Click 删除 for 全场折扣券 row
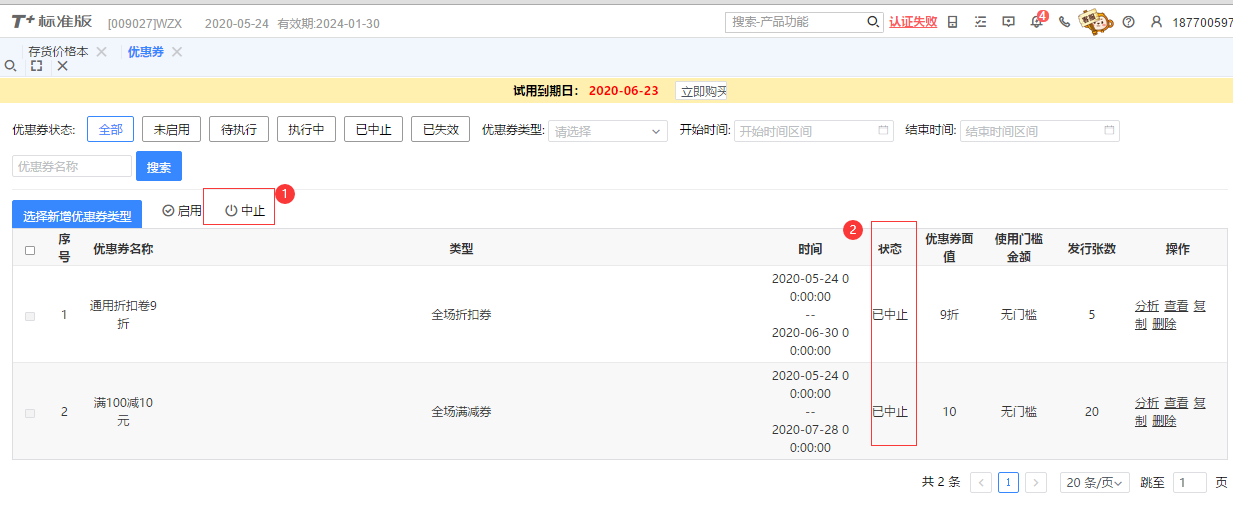Viewport: 1233px width, 513px height. (x=1164, y=324)
